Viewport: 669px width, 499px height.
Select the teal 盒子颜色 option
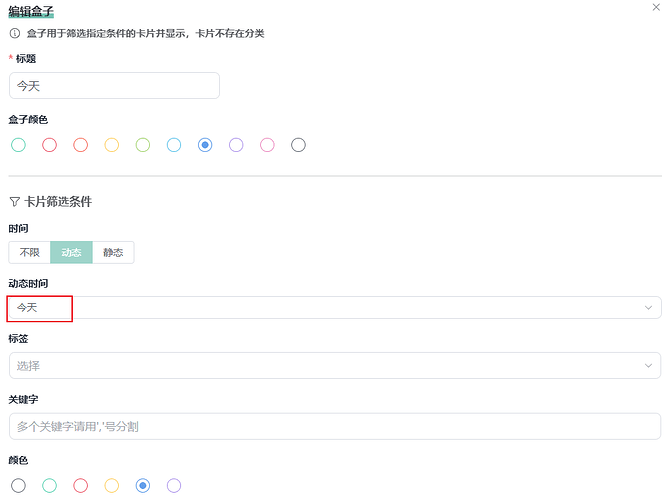click(x=18, y=145)
